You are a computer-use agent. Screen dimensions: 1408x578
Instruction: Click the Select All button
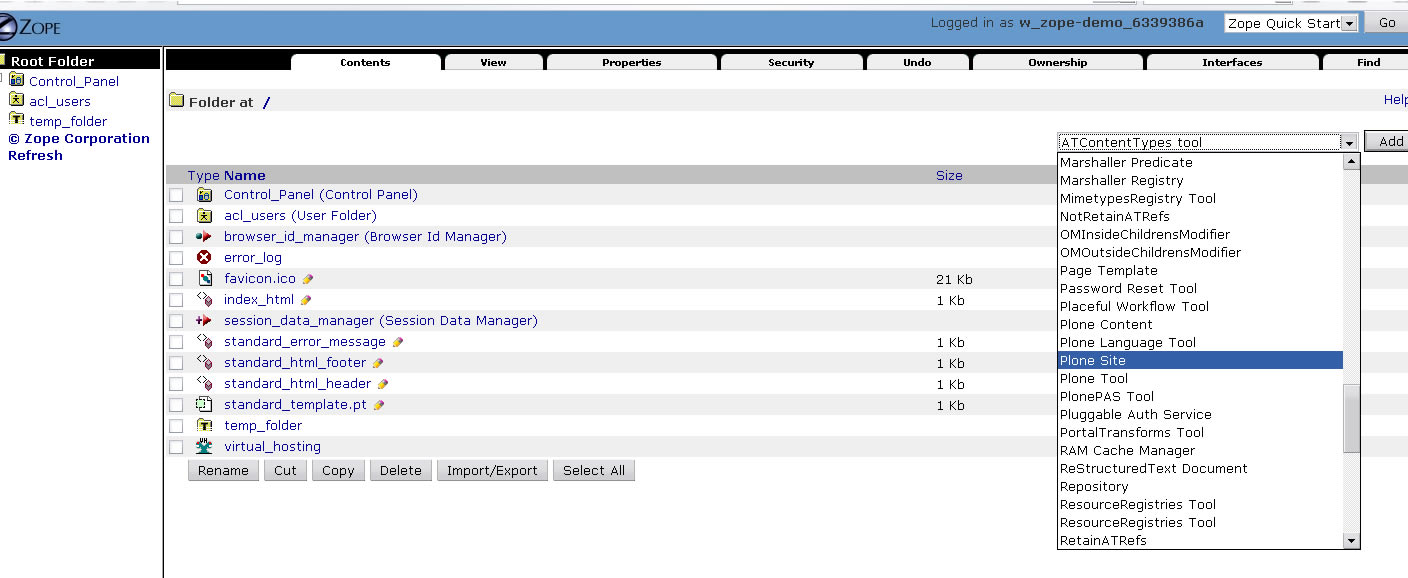tap(594, 470)
